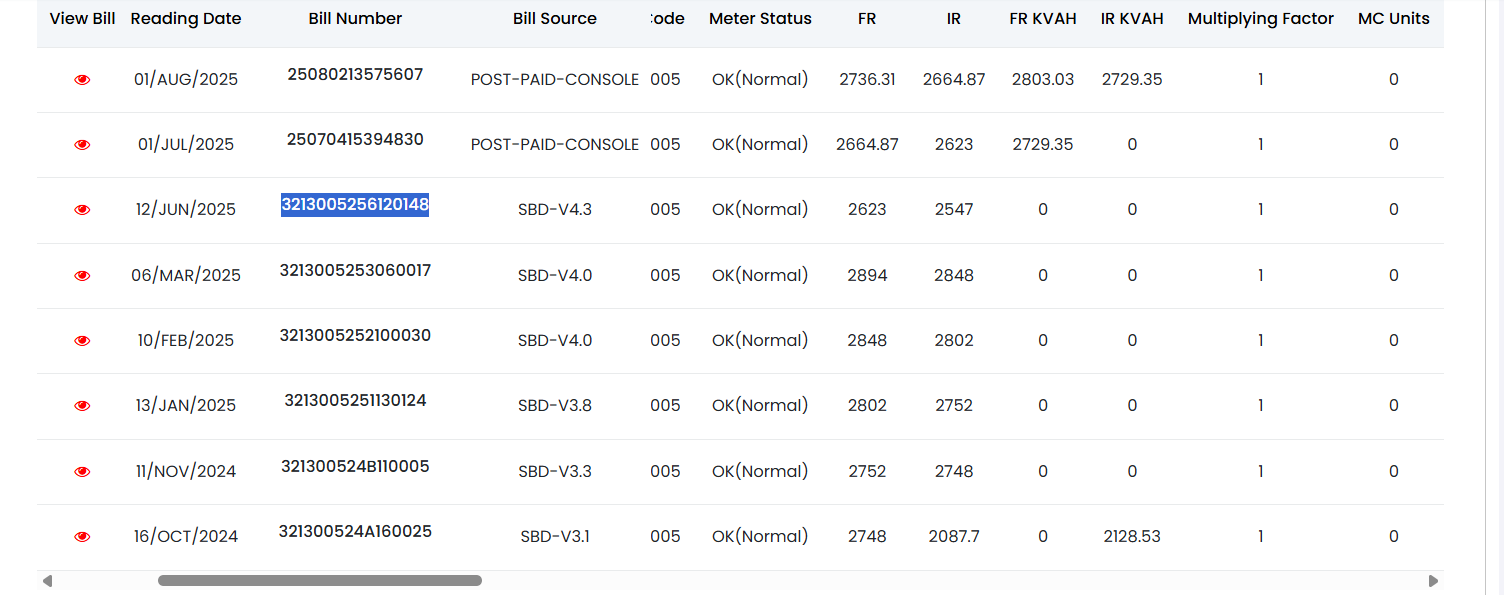This screenshot has width=1504, height=595.
Task: View the 06/MAR/2025 bill eye icon
Action: click(x=82, y=276)
